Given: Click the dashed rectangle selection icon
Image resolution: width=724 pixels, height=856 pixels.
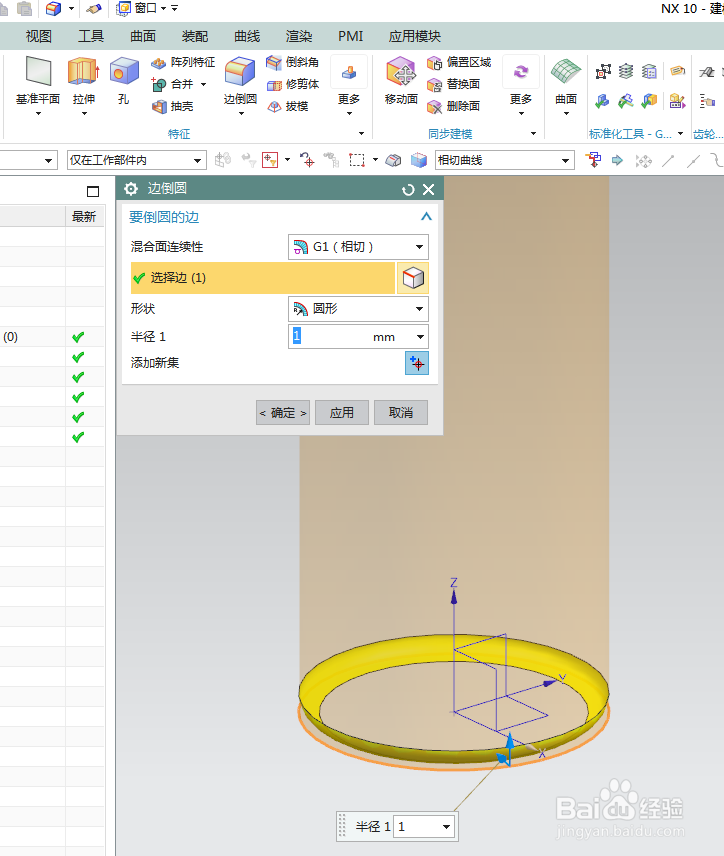Looking at the screenshot, I should pos(357,160).
